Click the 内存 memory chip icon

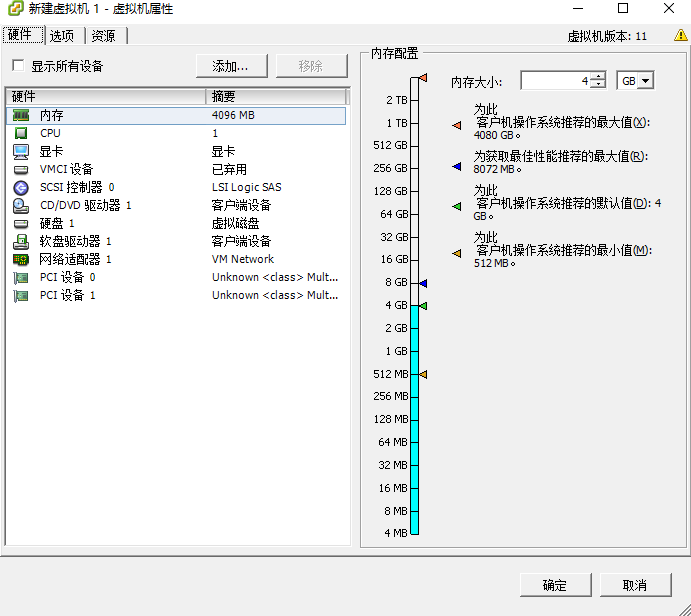pos(21,115)
